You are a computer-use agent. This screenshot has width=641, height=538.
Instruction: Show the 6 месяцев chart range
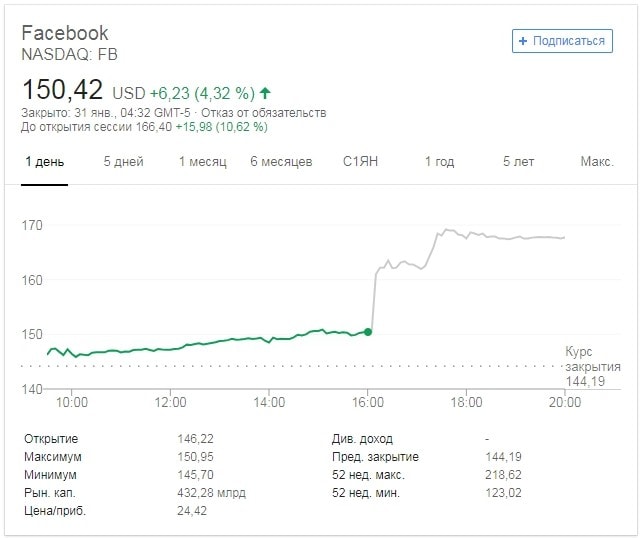pyautogui.click(x=281, y=162)
